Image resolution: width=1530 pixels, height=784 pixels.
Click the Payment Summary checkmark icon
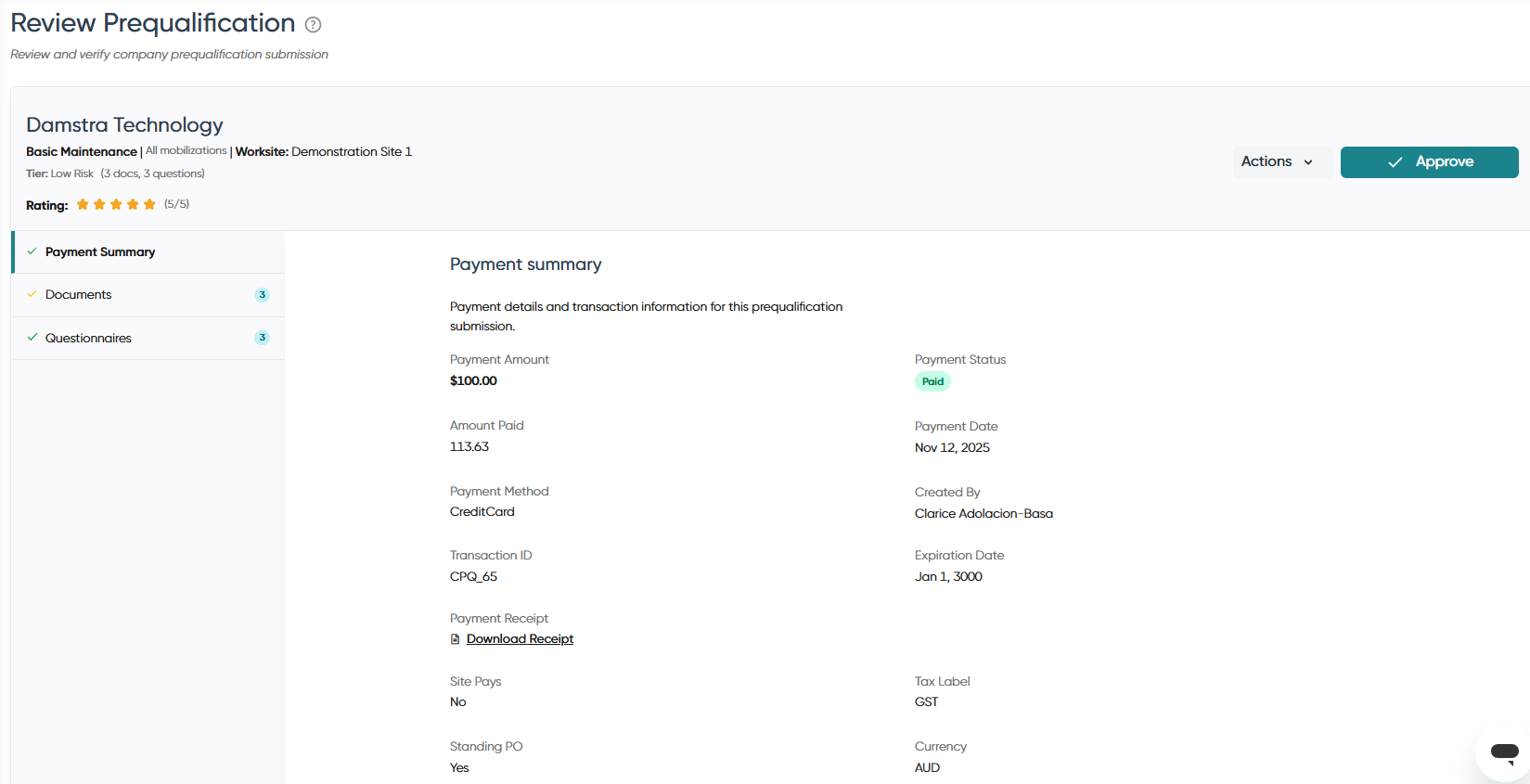(32, 251)
